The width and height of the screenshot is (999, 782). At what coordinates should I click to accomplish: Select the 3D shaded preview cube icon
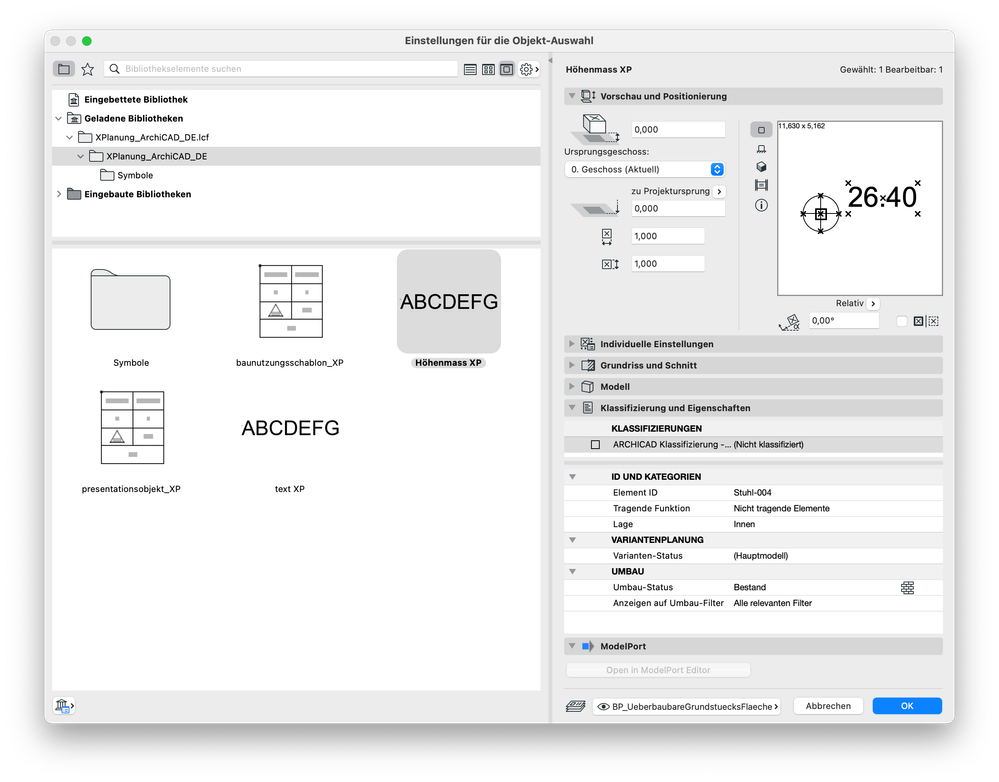761,167
